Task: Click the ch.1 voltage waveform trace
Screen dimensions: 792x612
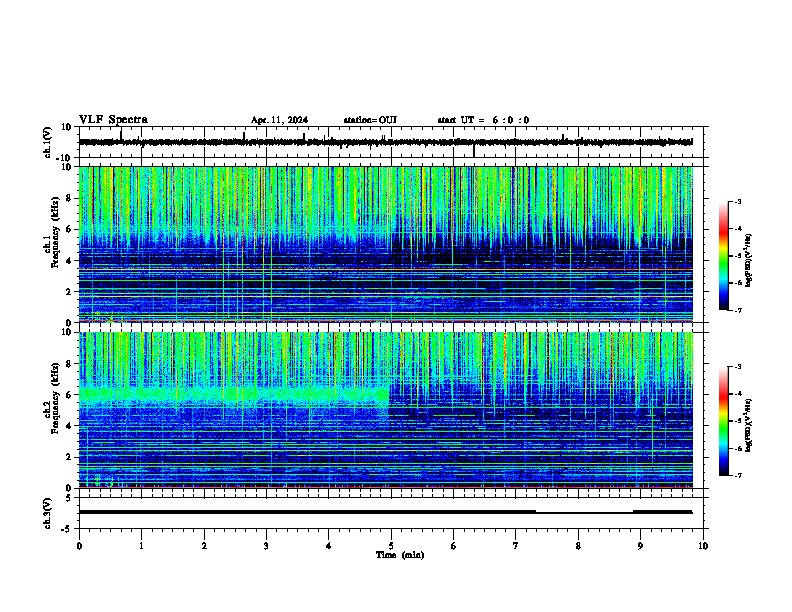Action: pos(385,142)
